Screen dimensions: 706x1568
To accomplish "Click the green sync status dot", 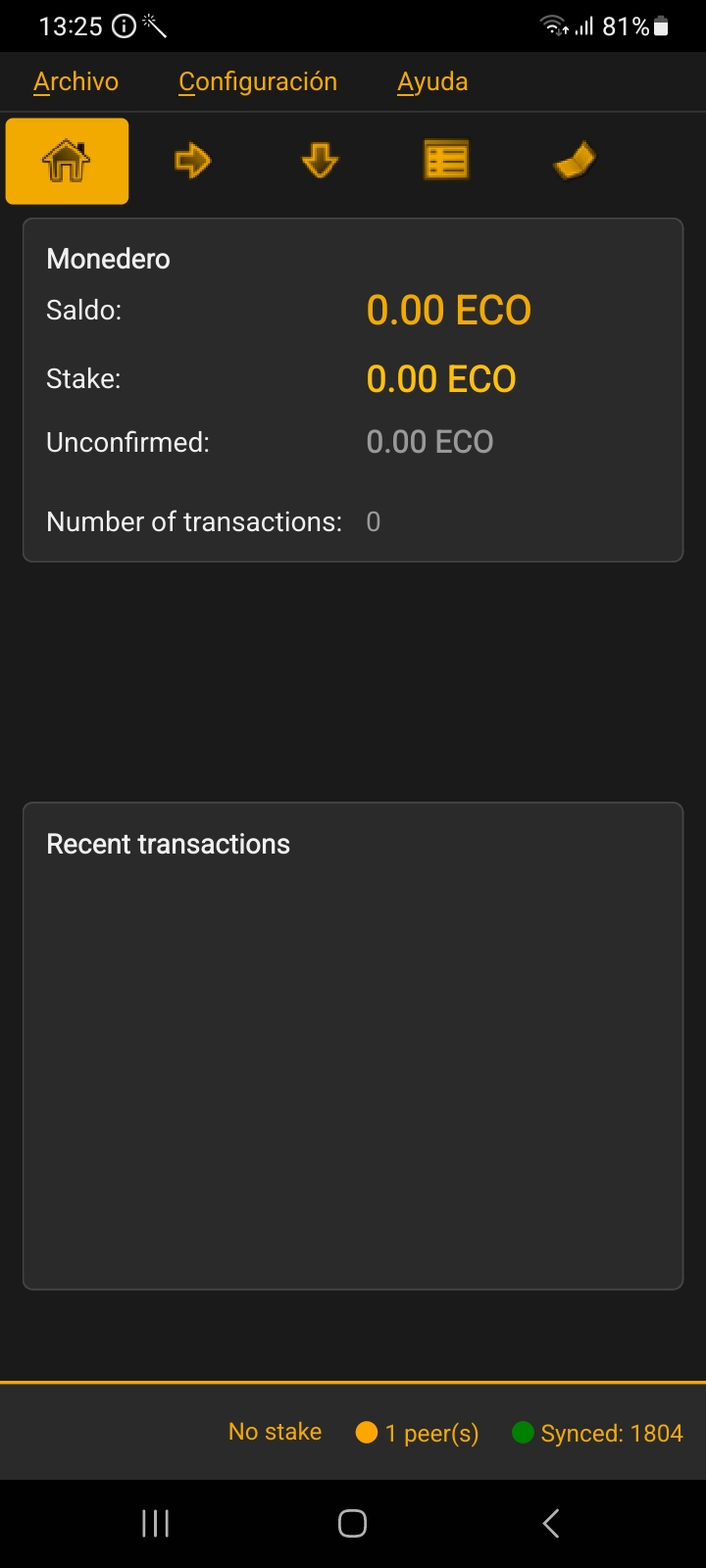I will pyautogui.click(x=523, y=1433).
